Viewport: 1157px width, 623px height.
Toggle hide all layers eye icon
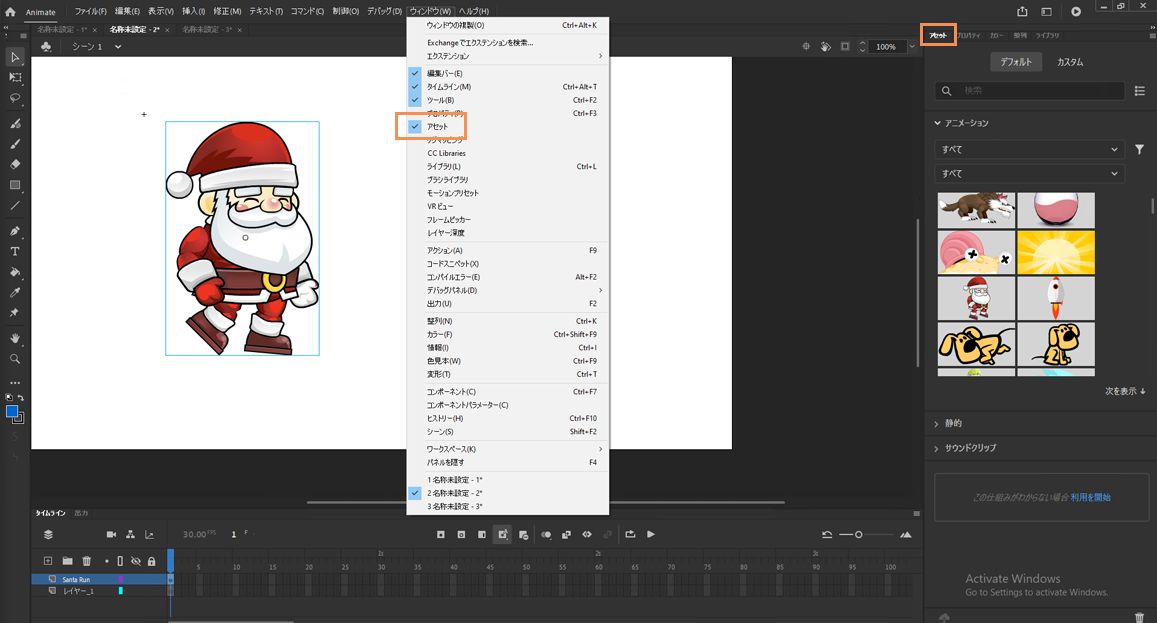pos(136,561)
